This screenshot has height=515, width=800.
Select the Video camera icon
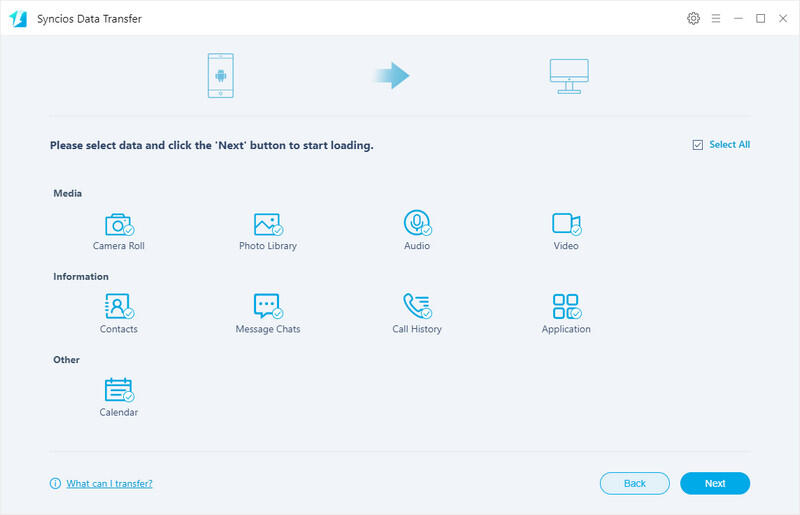point(566,224)
